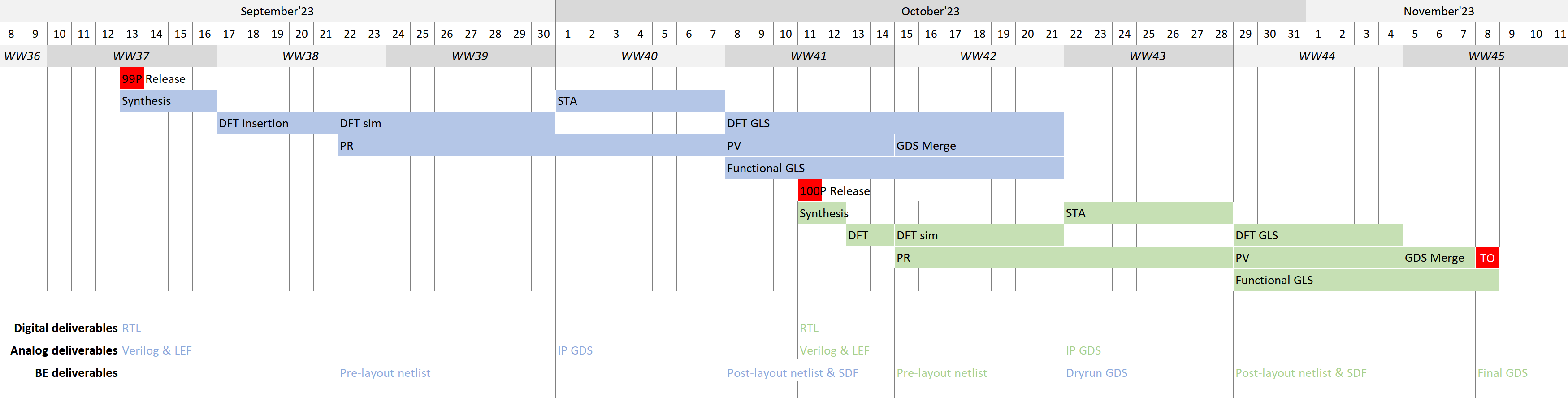Click the red 99P Release milestone

[x=132, y=78]
